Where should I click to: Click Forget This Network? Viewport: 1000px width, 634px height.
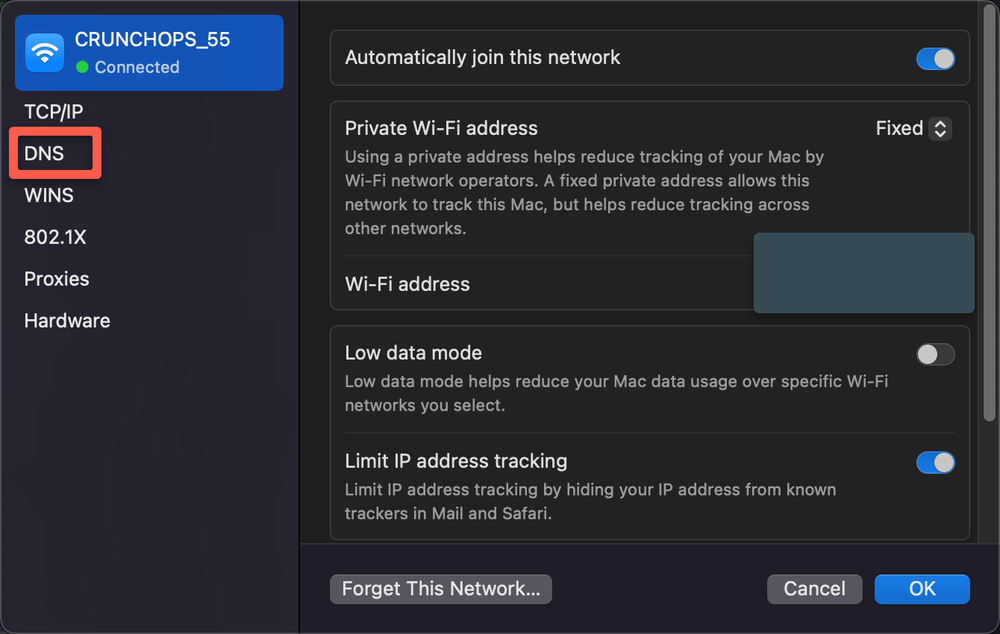click(x=440, y=589)
